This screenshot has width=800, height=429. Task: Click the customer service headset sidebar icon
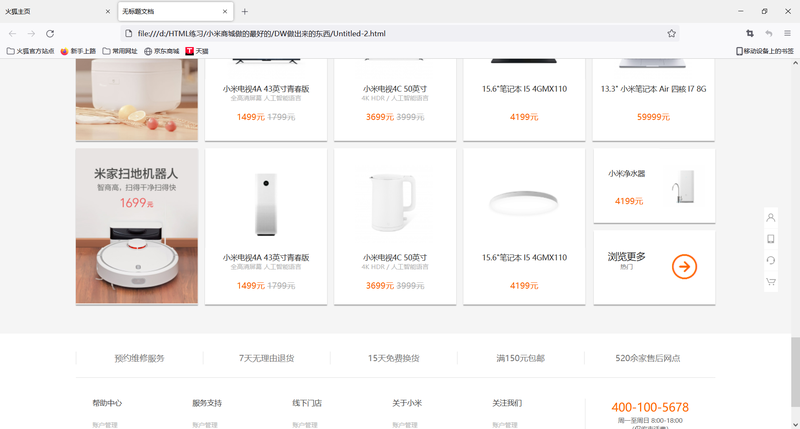click(x=771, y=260)
